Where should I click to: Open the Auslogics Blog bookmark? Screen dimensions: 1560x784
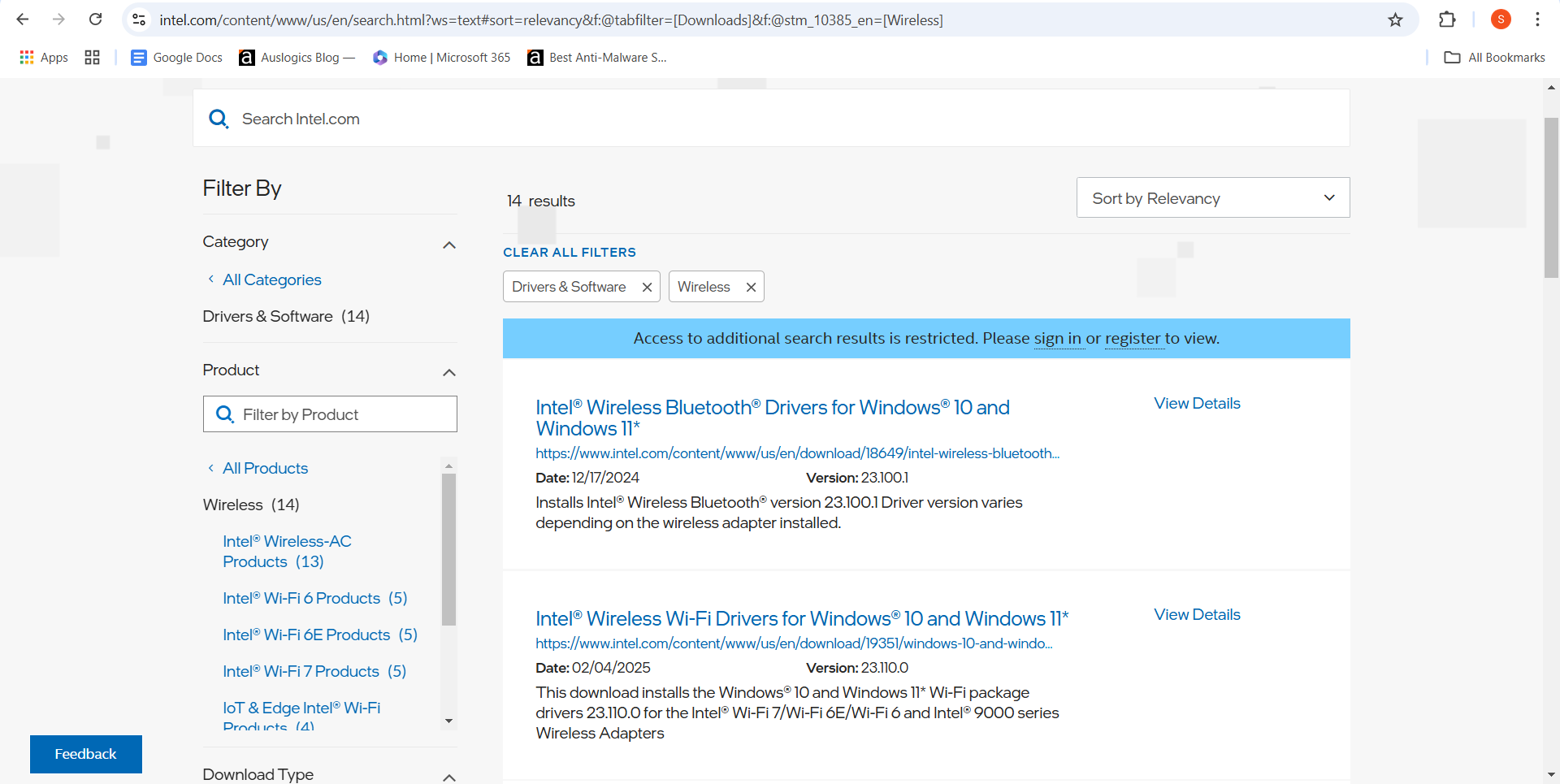pyautogui.click(x=297, y=58)
